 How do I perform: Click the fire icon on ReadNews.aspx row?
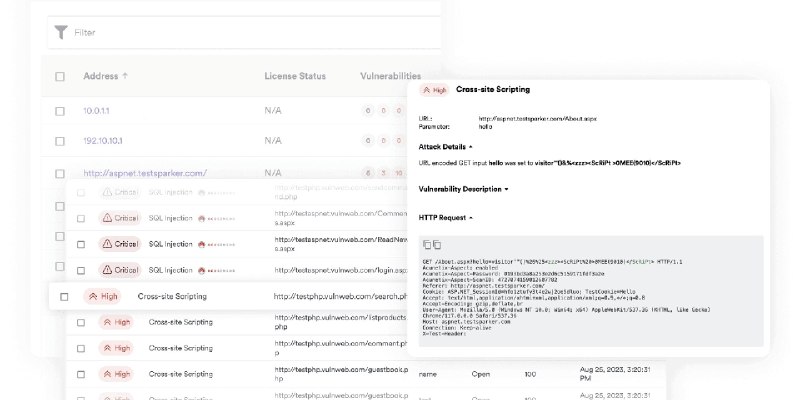202,244
